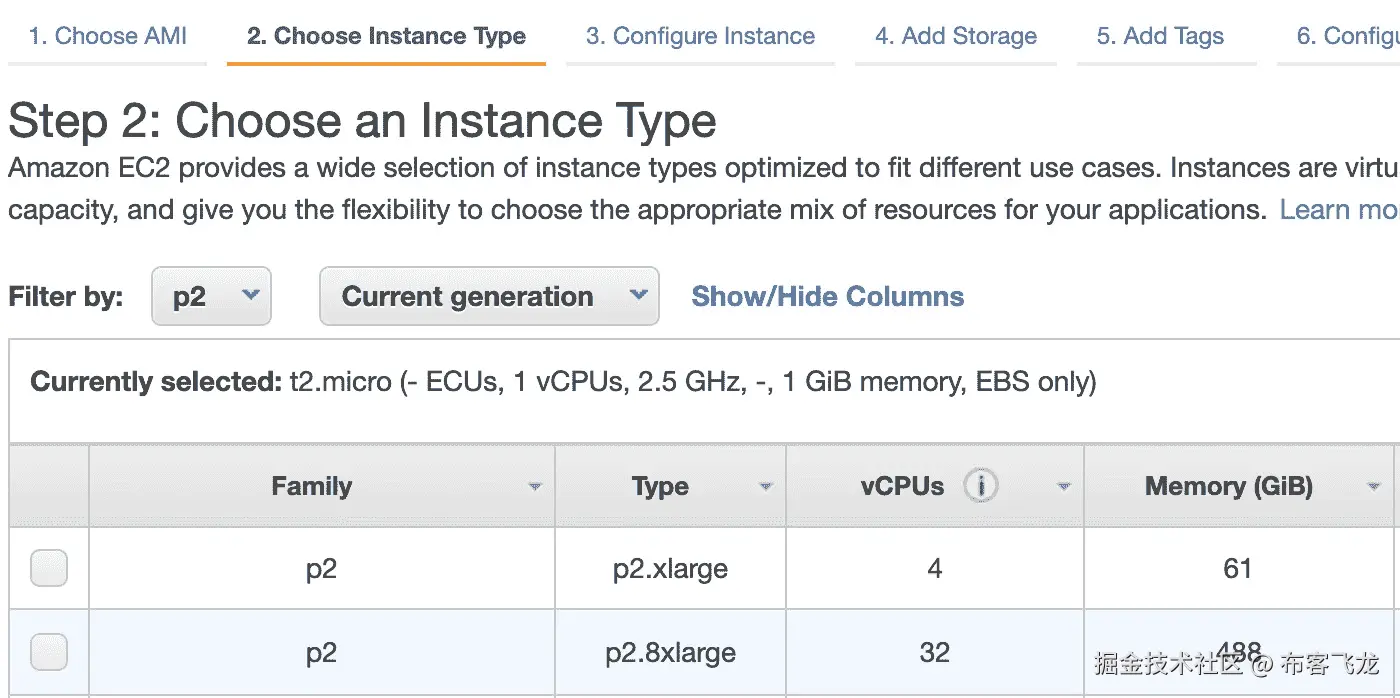Select the p2.xlarge instance checkbox
This screenshot has height=698, width=1400.
(49, 568)
